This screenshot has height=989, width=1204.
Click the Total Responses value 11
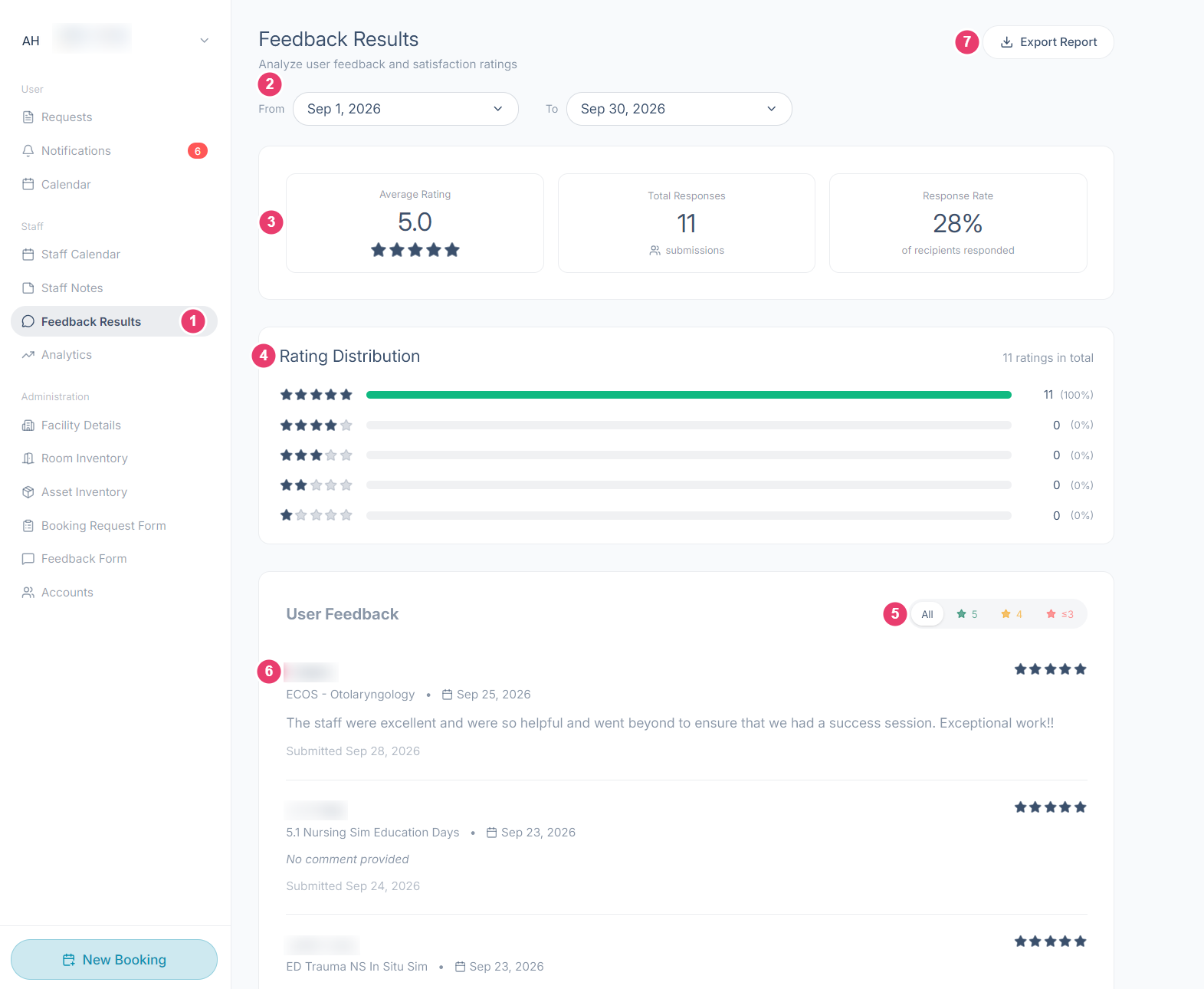point(687,224)
